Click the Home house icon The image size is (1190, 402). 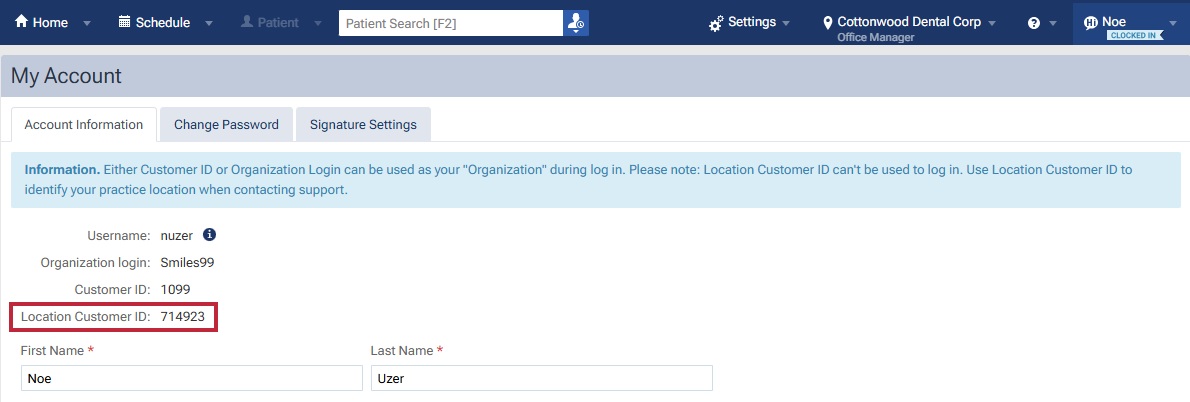[21, 22]
